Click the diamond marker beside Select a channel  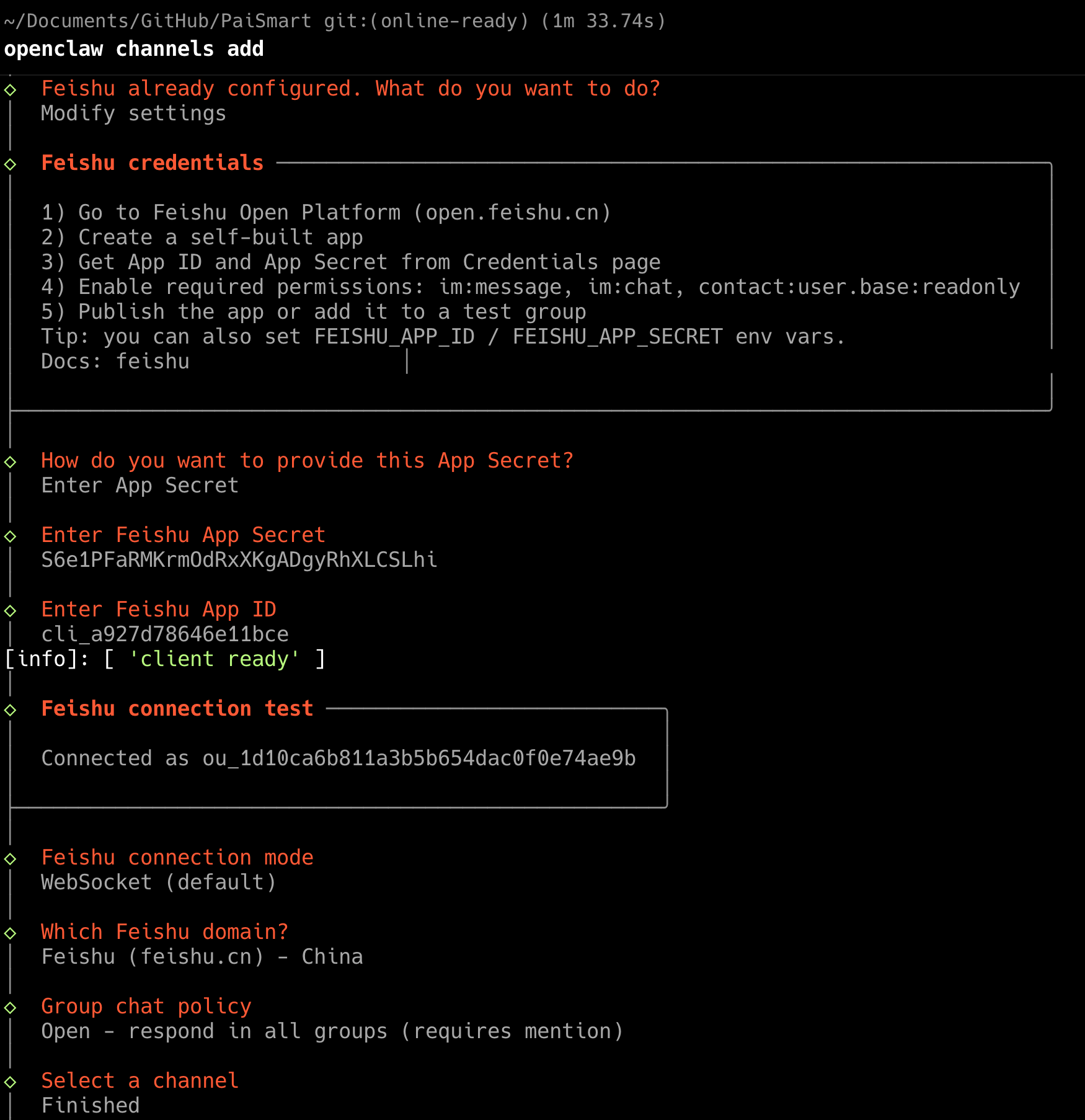(10, 1082)
